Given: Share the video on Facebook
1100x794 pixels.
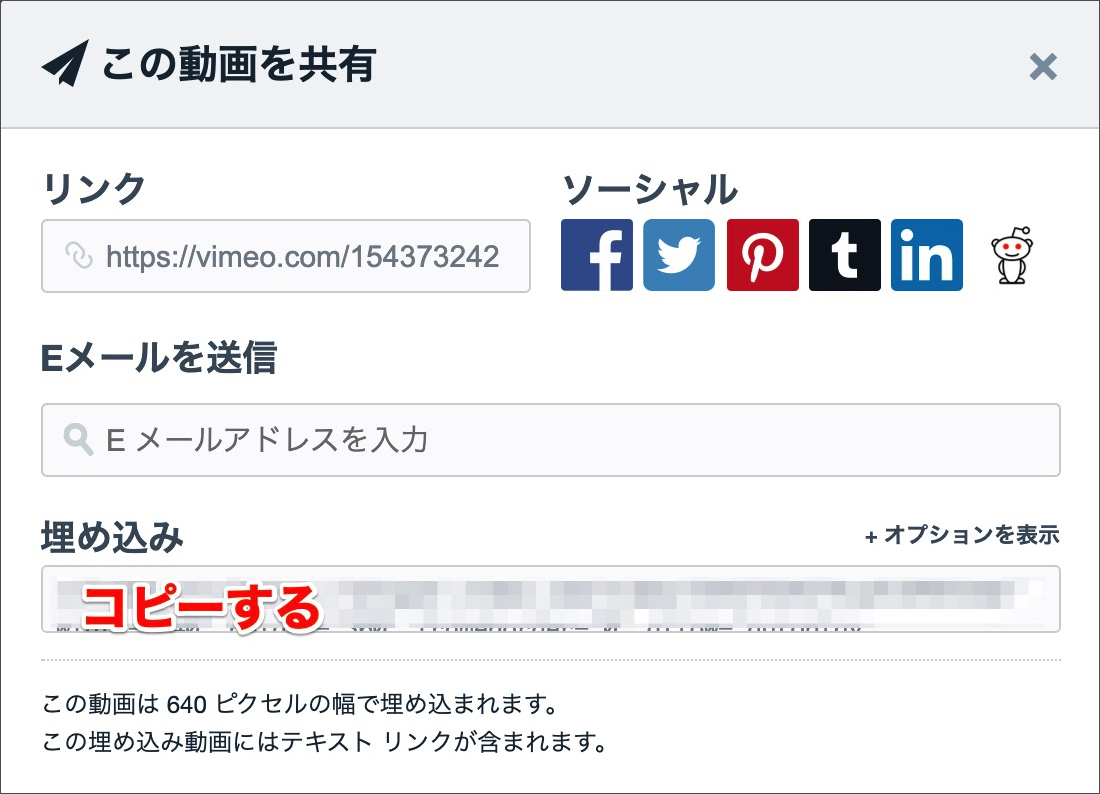Looking at the screenshot, I should click(x=597, y=255).
